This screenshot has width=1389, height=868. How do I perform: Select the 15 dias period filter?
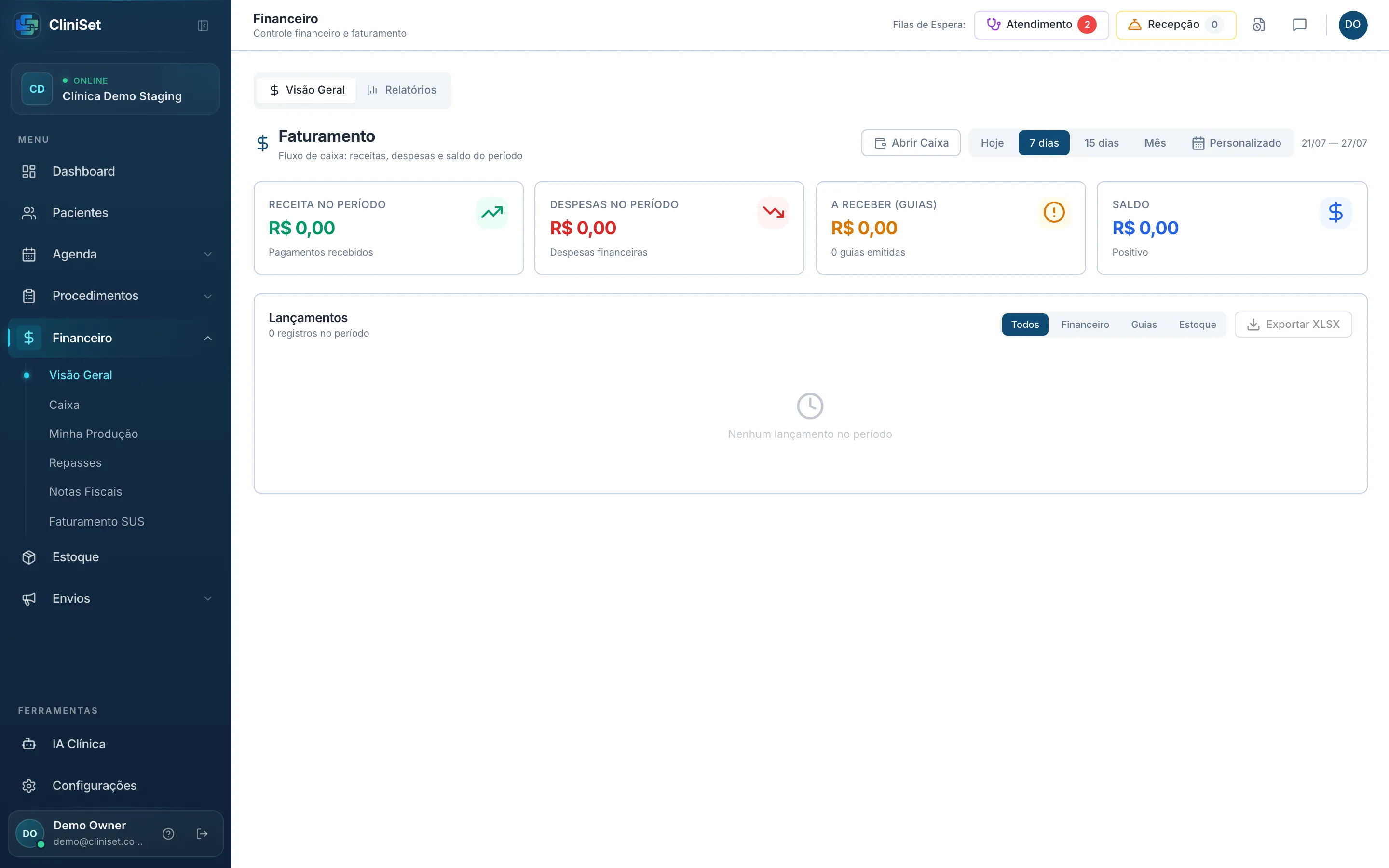point(1102,143)
